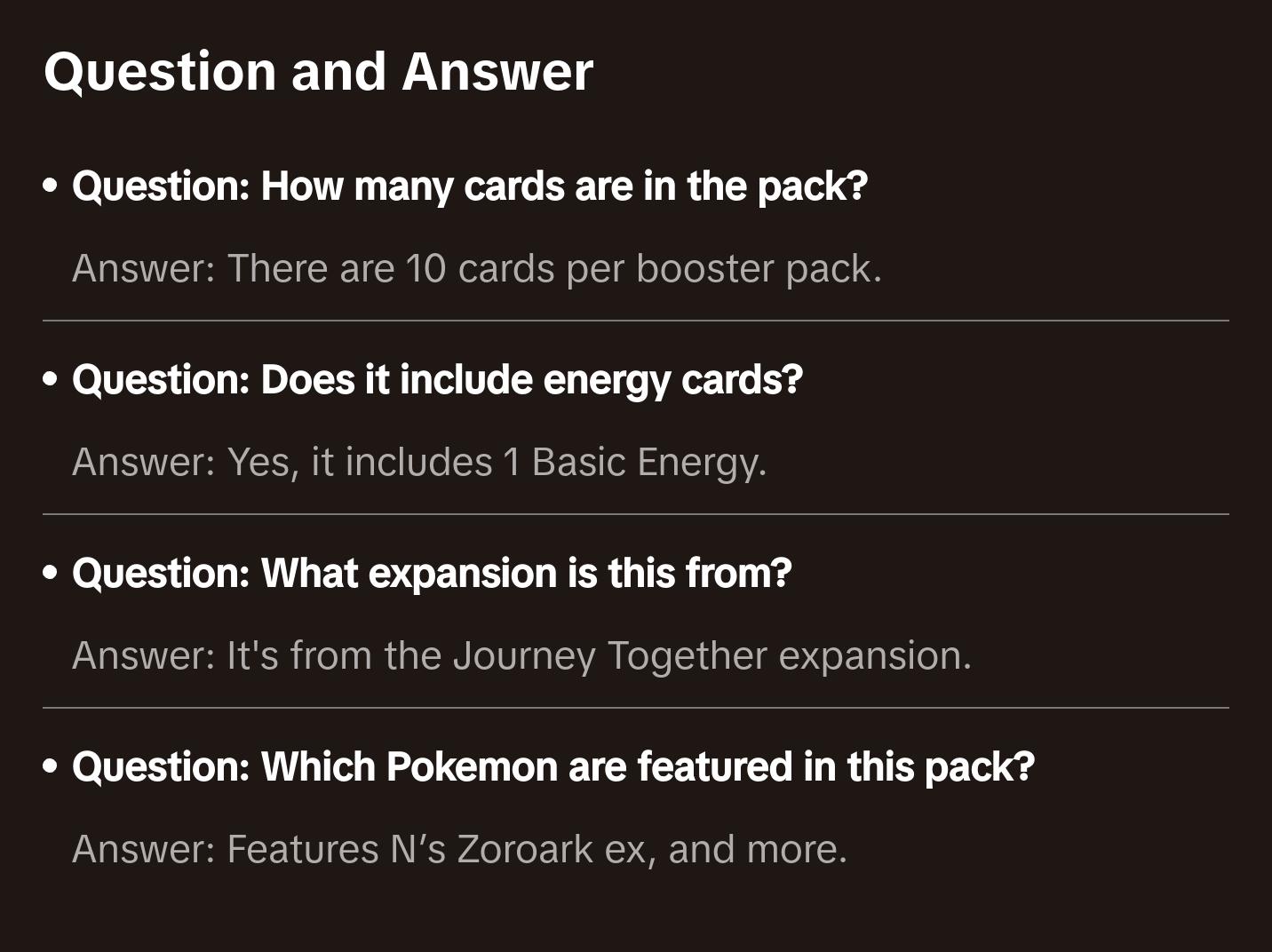The image size is (1272, 952).
Task: Select the question about energy cards
Action: (437, 380)
